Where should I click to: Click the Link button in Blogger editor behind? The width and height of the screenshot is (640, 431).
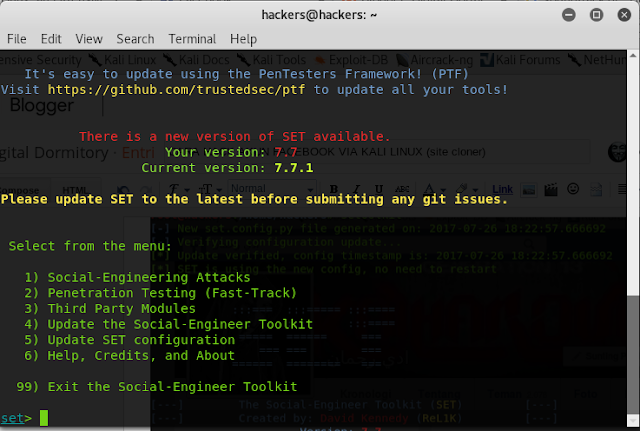502,189
